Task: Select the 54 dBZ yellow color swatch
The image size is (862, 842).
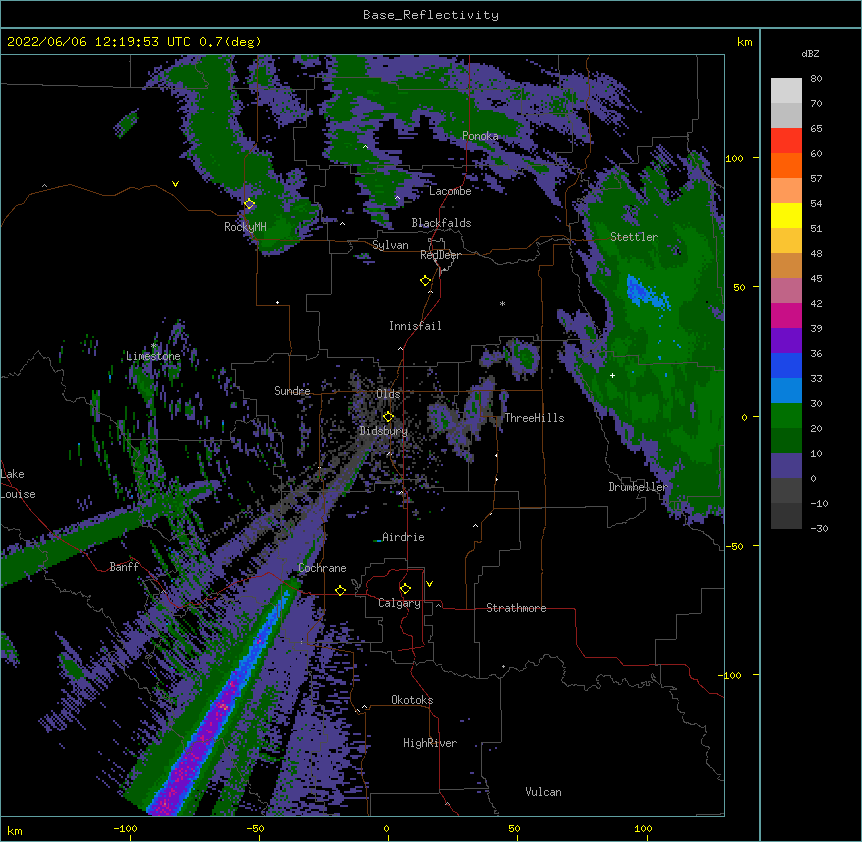Action: (786, 215)
